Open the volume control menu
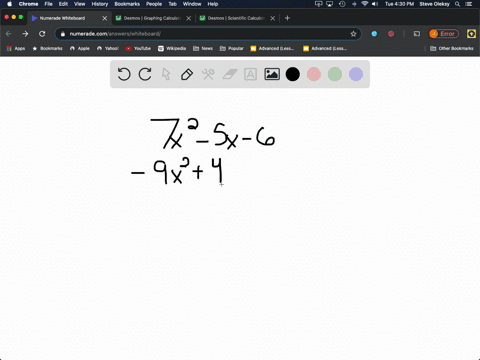 point(375,4)
